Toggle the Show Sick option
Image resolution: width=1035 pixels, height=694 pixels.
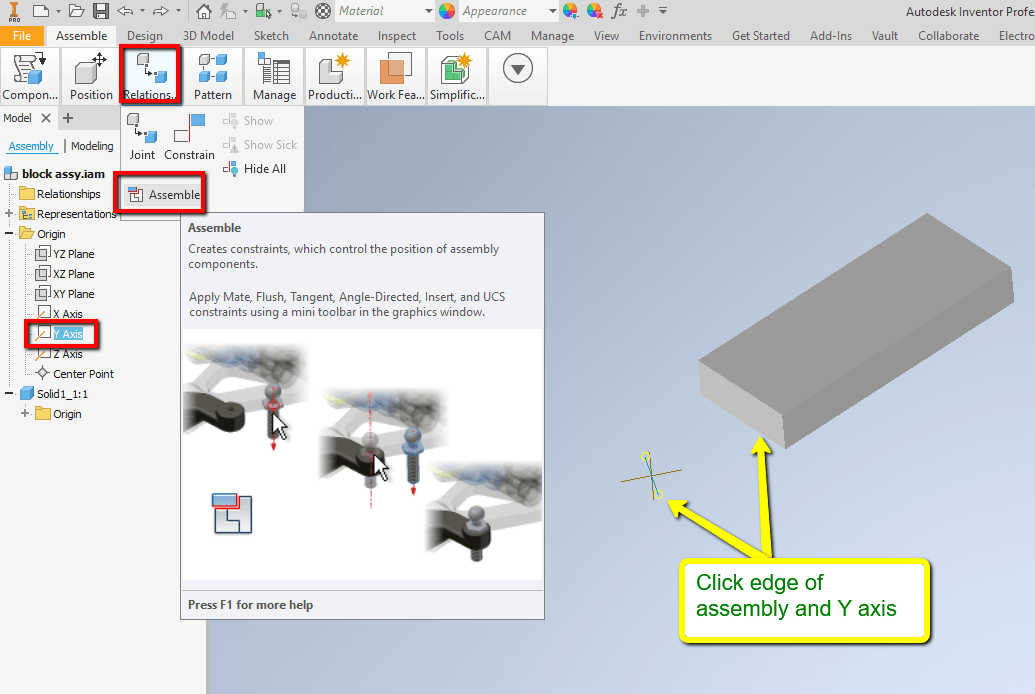259,144
